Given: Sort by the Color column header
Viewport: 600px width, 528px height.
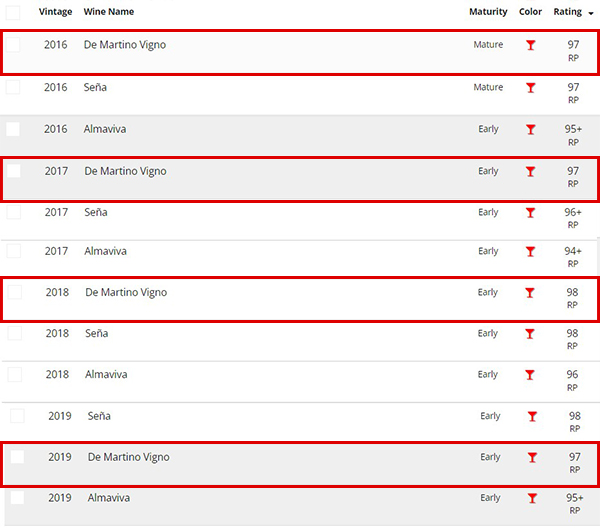Looking at the screenshot, I should coord(530,12).
